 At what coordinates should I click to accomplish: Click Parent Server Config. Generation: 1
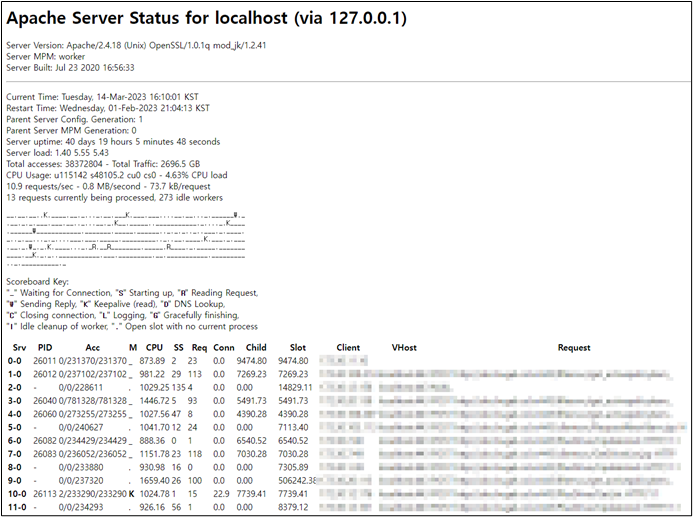coord(74,119)
